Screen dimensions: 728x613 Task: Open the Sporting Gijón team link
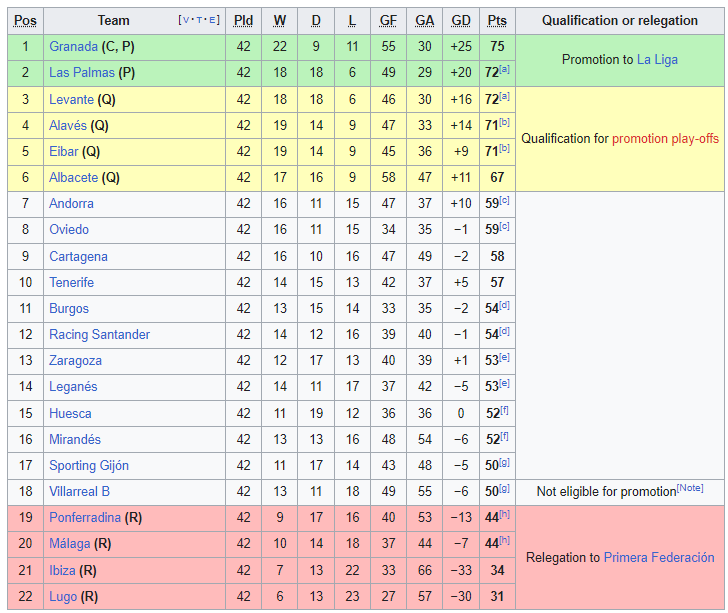89,465
